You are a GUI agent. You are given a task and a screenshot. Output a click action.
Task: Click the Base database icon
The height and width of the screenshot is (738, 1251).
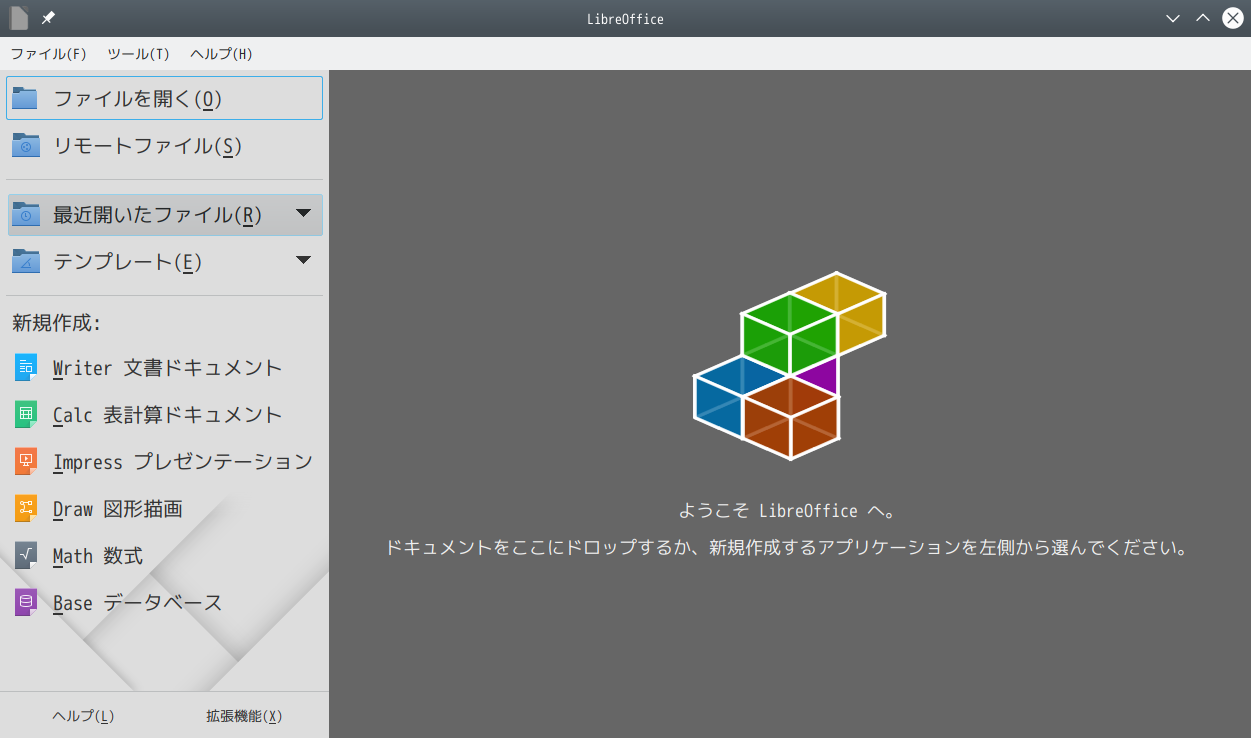26,603
